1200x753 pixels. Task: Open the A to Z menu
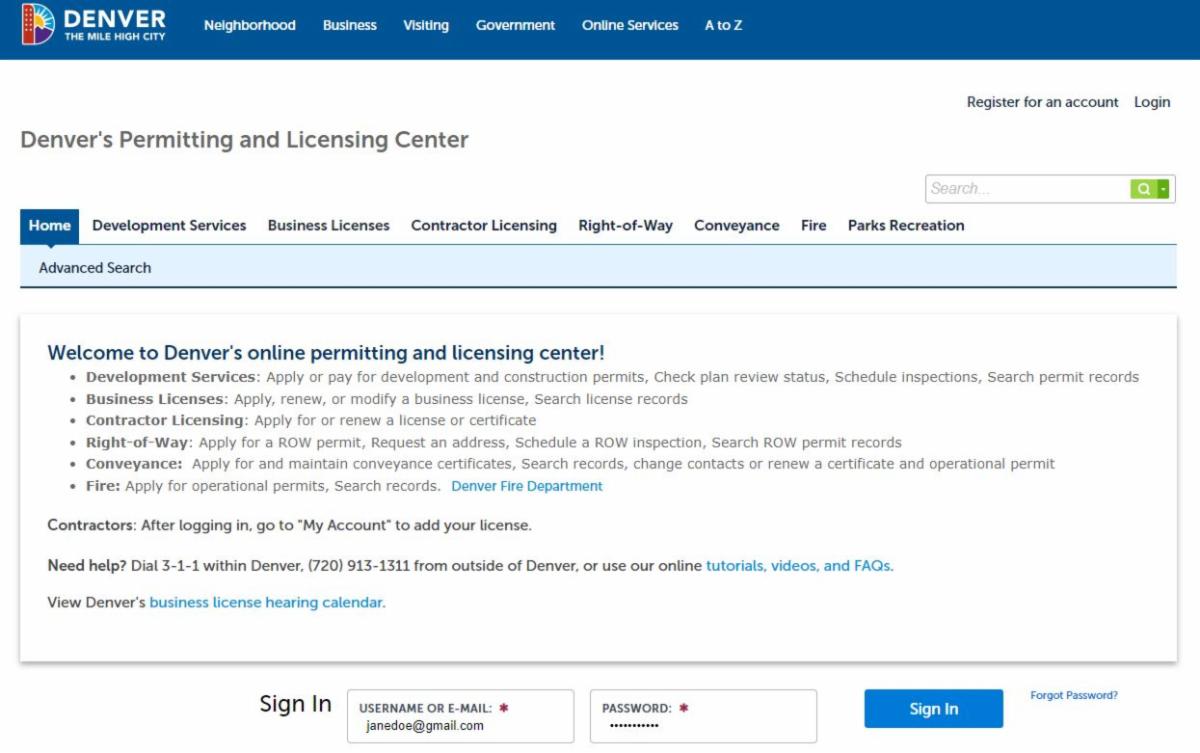[723, 25]
